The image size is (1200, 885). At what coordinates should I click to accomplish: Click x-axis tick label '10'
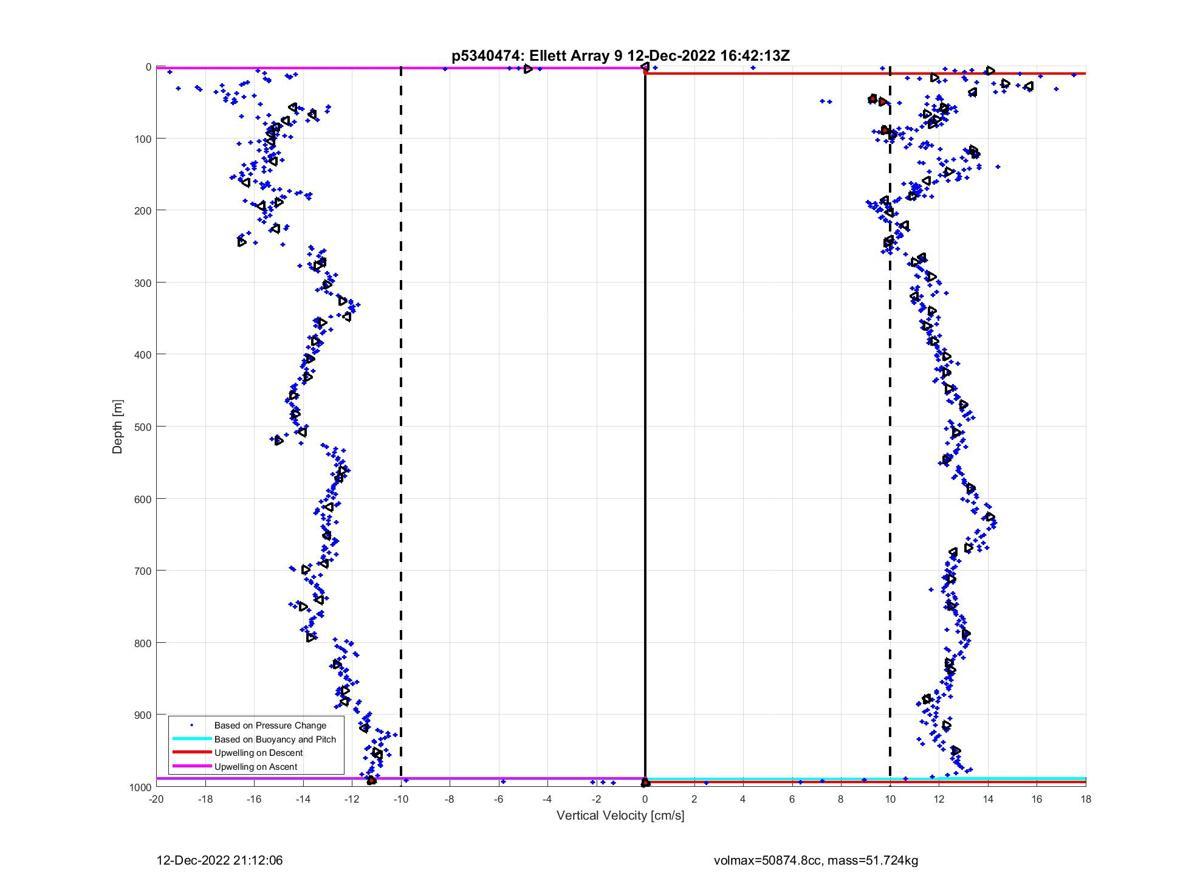[x=890, y=799]
